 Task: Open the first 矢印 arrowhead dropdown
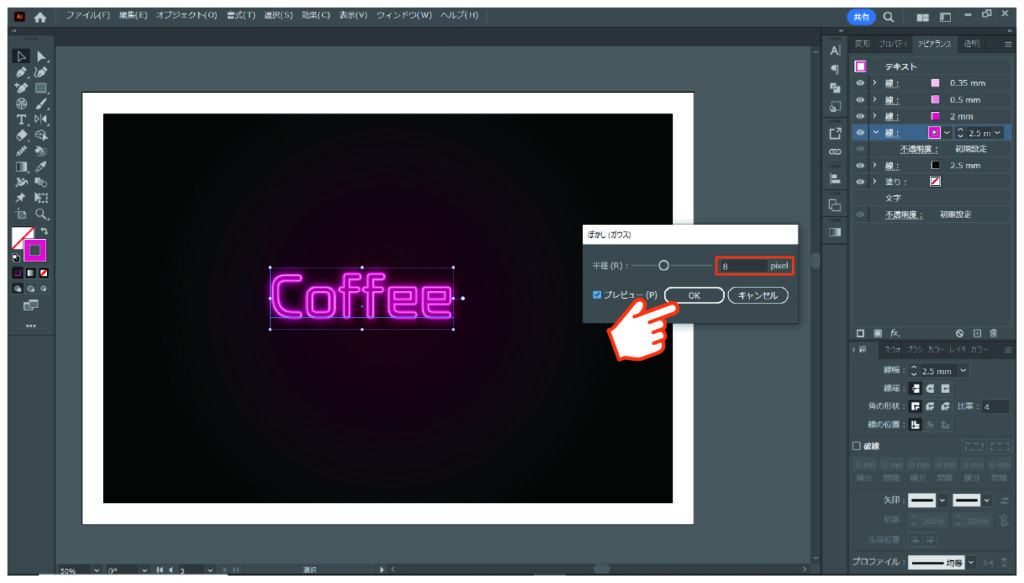click(x=942, y=501)
